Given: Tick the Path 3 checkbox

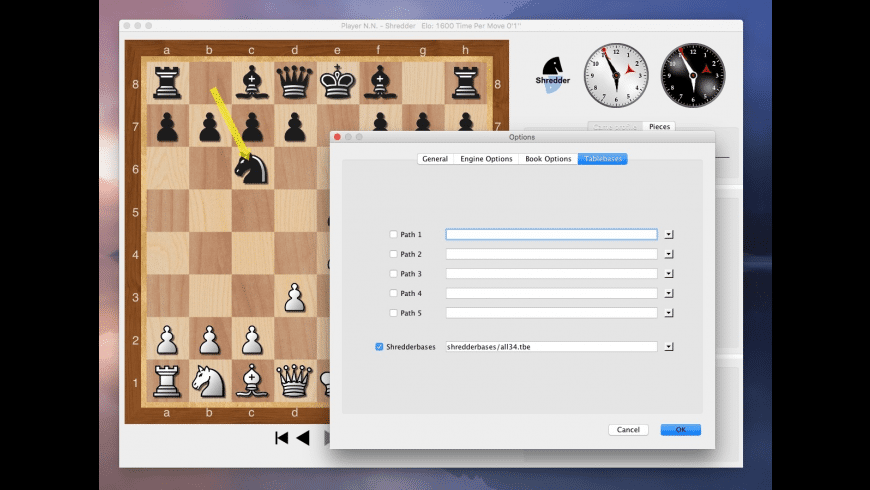Looking at the screenshot, I should (393, 274).
